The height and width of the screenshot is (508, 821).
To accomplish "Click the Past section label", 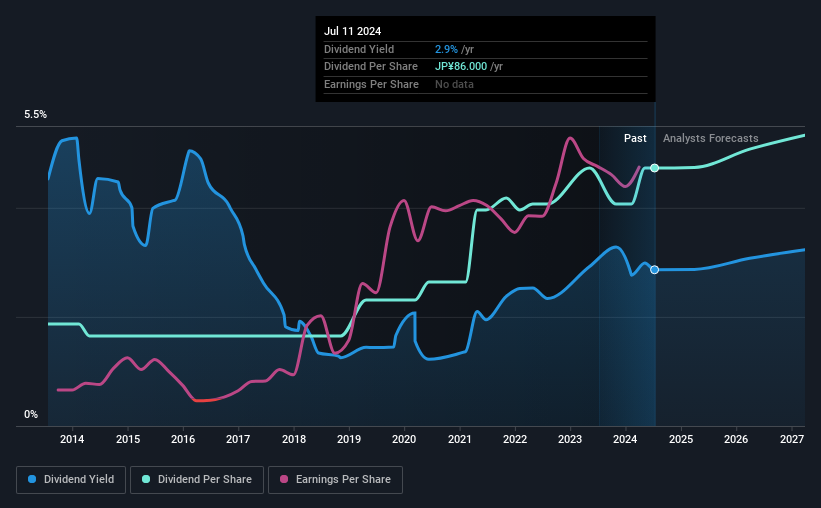I will pos(635,138).
